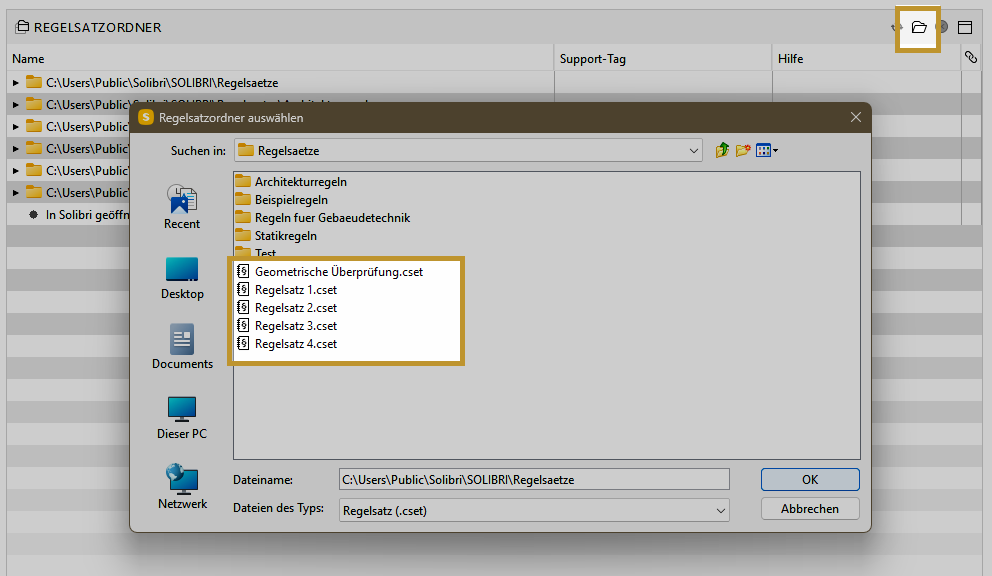Cancel the dialog with Abbrechen
The width and height of the screenshot is (992, 576).
(810, 509)
